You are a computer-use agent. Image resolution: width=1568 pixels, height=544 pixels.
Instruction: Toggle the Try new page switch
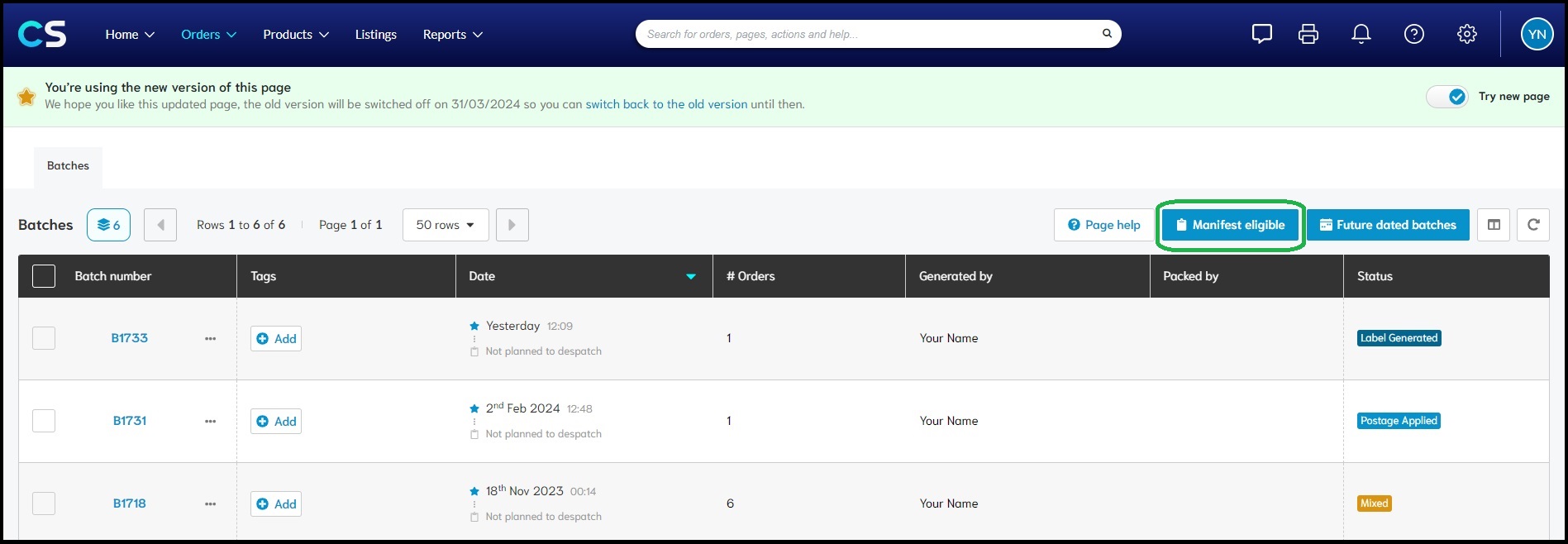(x=1447, y=97)
